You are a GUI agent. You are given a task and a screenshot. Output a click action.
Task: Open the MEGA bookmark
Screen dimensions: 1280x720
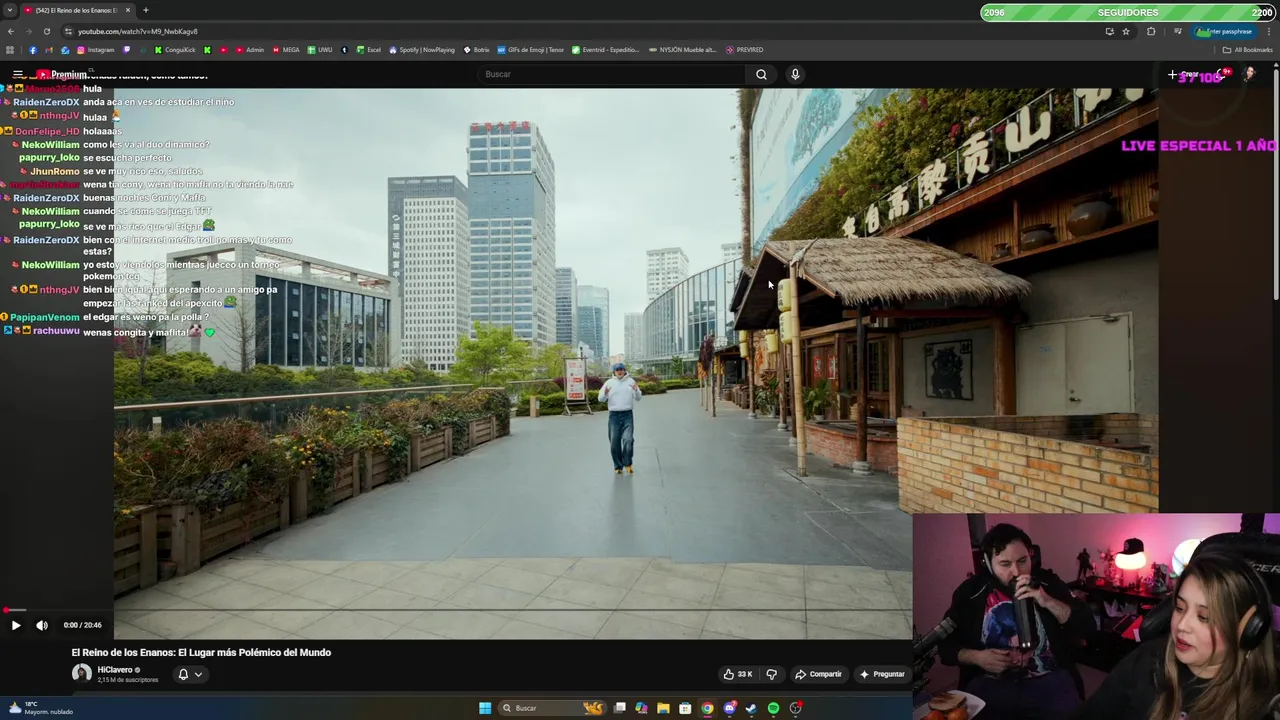[286, 50]
